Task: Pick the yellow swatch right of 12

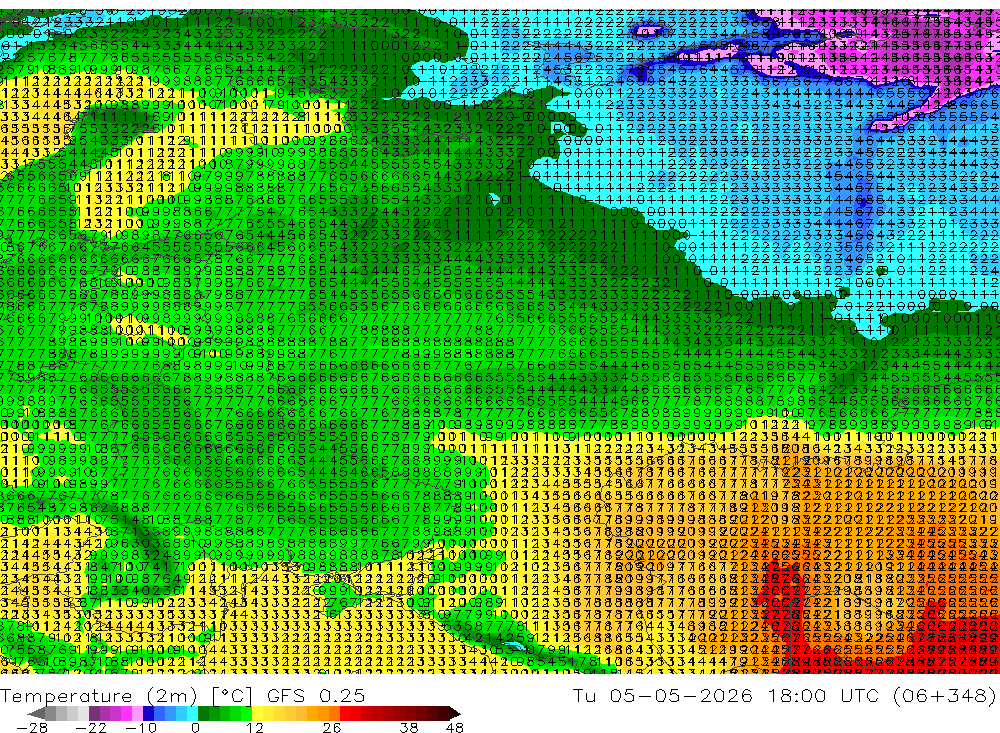Action: tap(258, 713)
